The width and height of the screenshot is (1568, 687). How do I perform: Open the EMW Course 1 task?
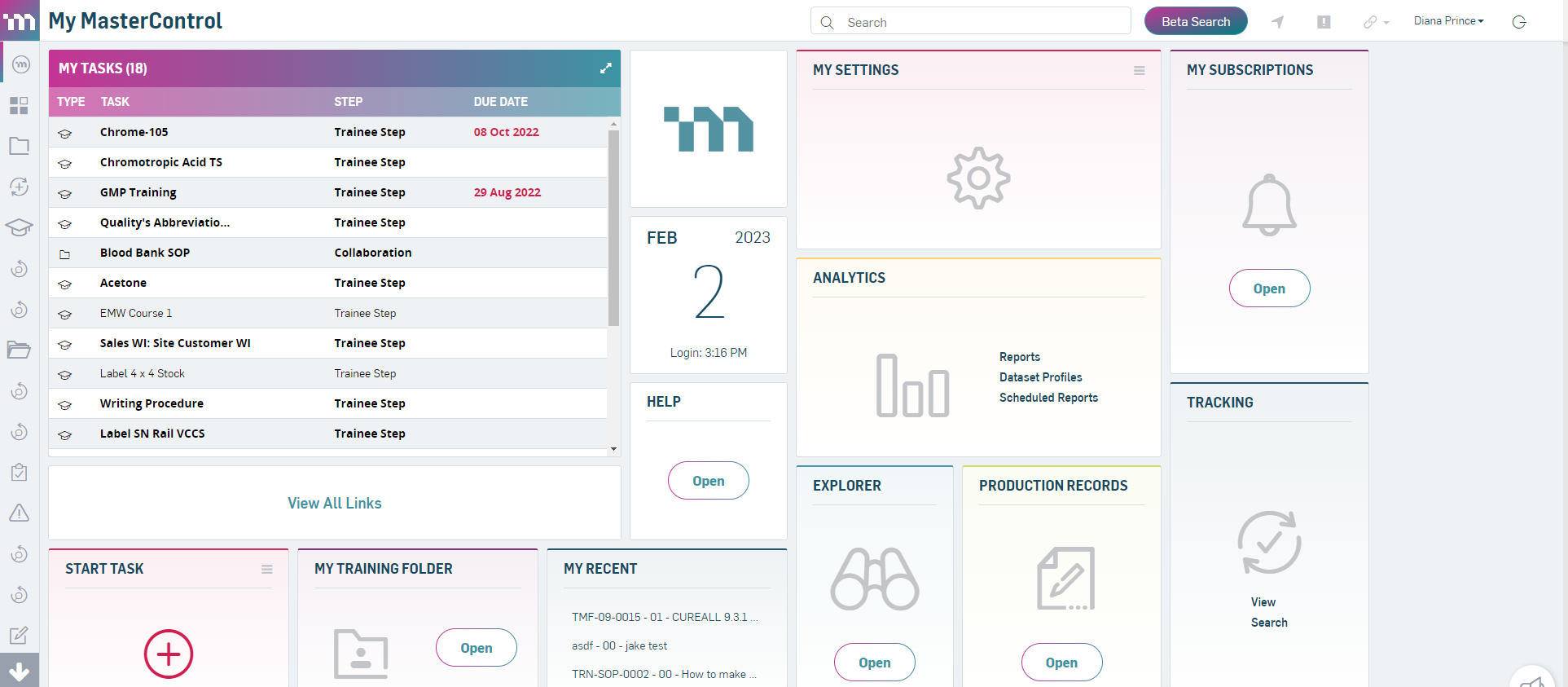pos(136,313)
